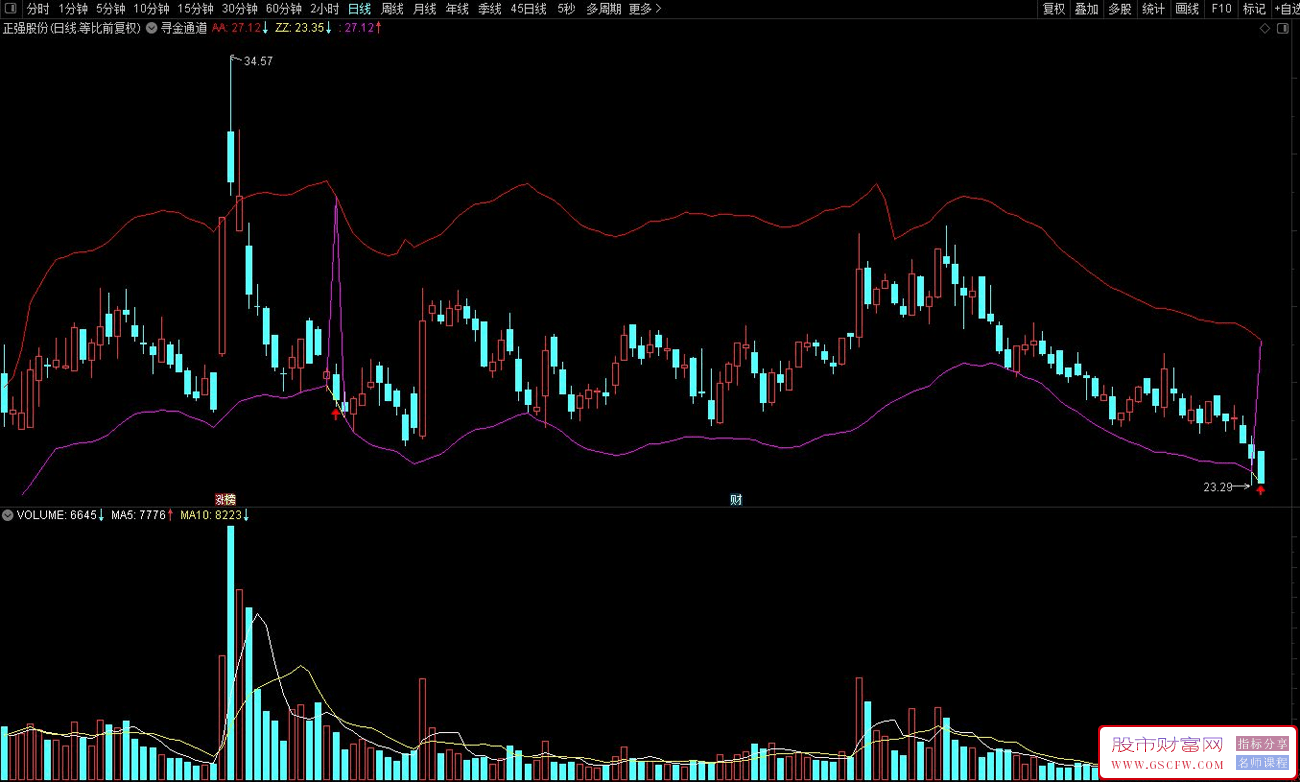This screenshot has height=782, width=1300.
Task: Select the 日线 daily period
Action: [x=359, y=9]
